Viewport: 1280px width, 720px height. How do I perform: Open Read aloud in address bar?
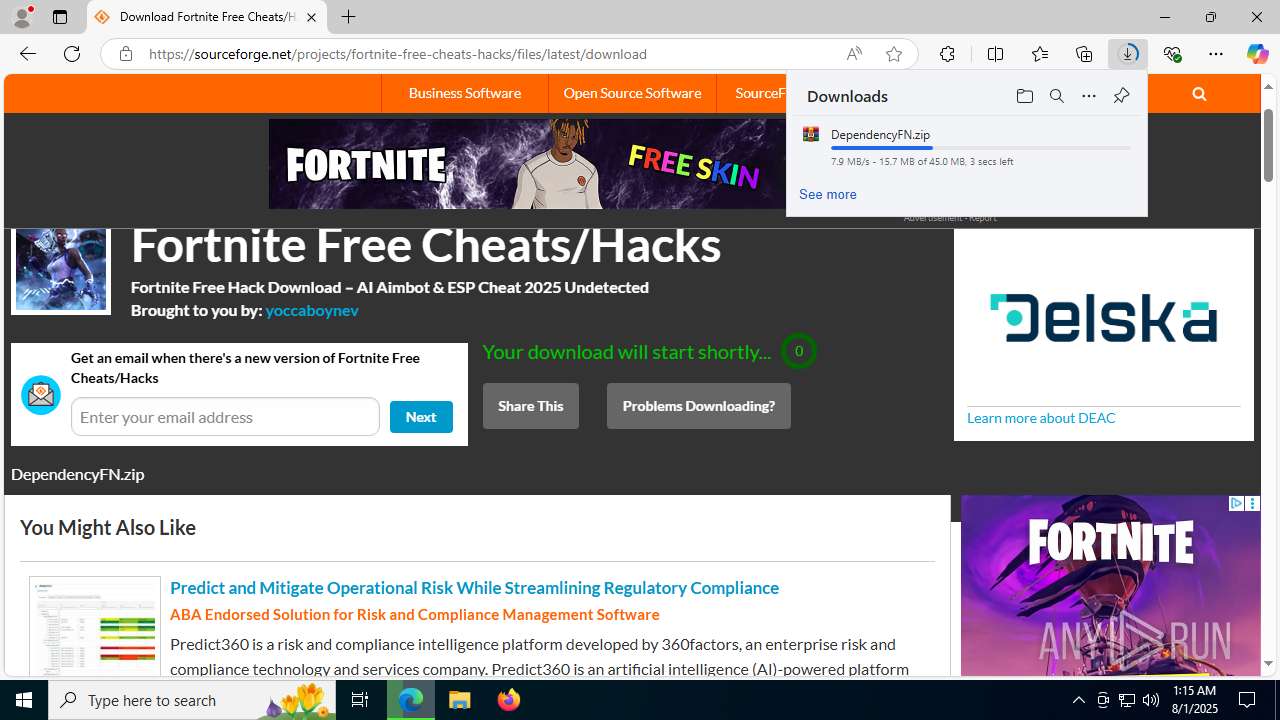pyautogui.click(x=854, y=54)
